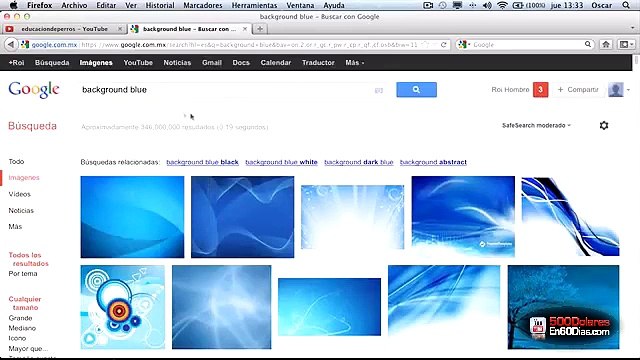The width and height of the screenshot is (640, 360).
Task: Select Todos los resultados filter
Action: pos(28,259)
